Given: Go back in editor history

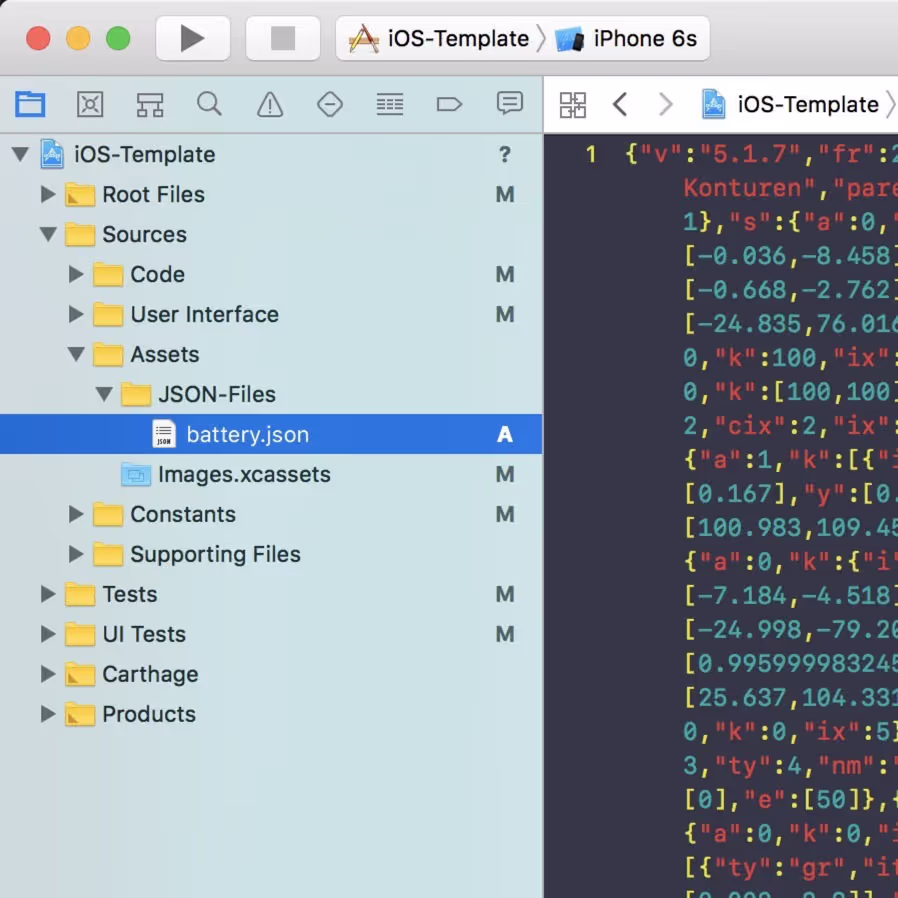Looking at the screenshot, I should point(620,105).
